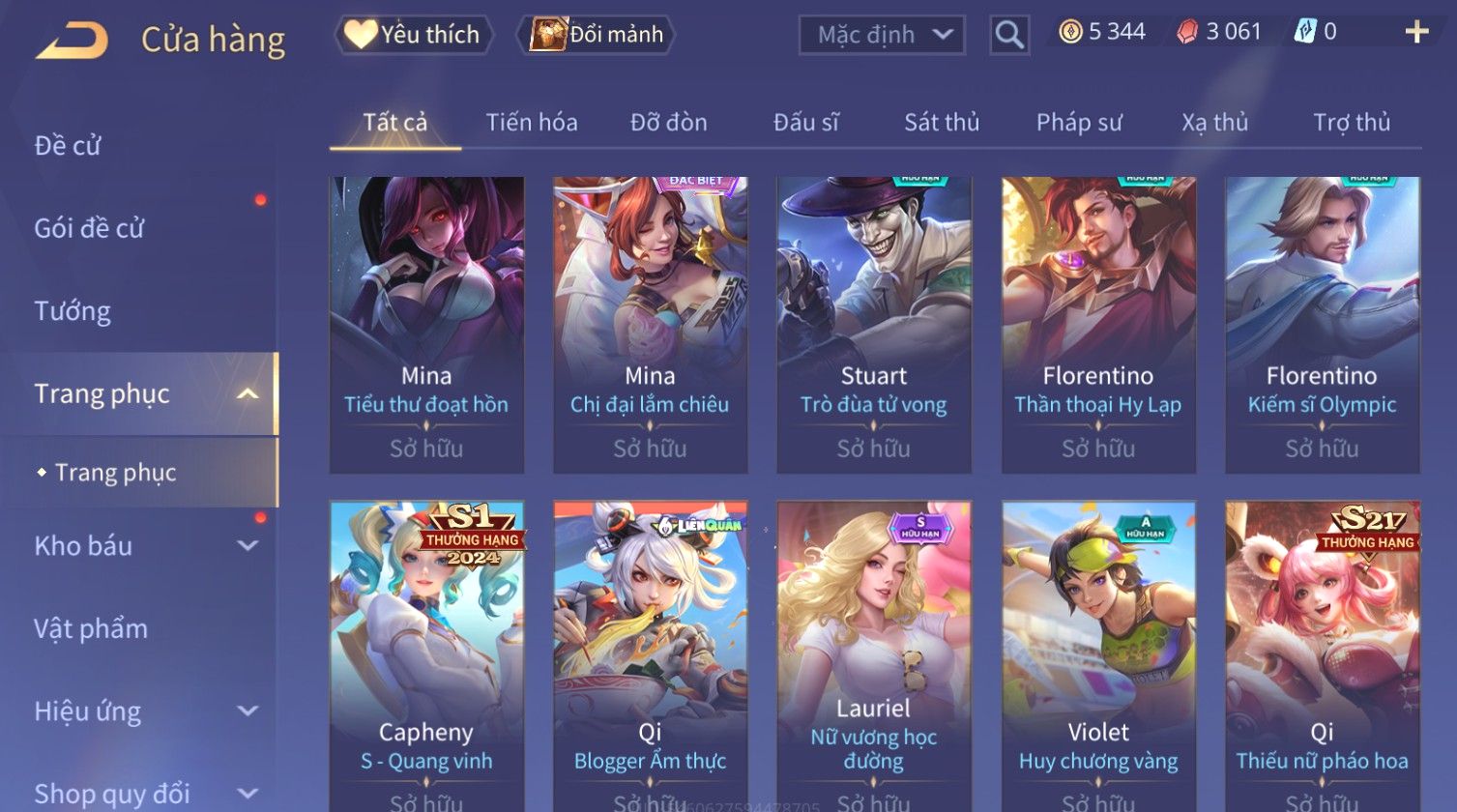
Task: Open search with the magnifier icon
Action: click(x=1009, y=35)
